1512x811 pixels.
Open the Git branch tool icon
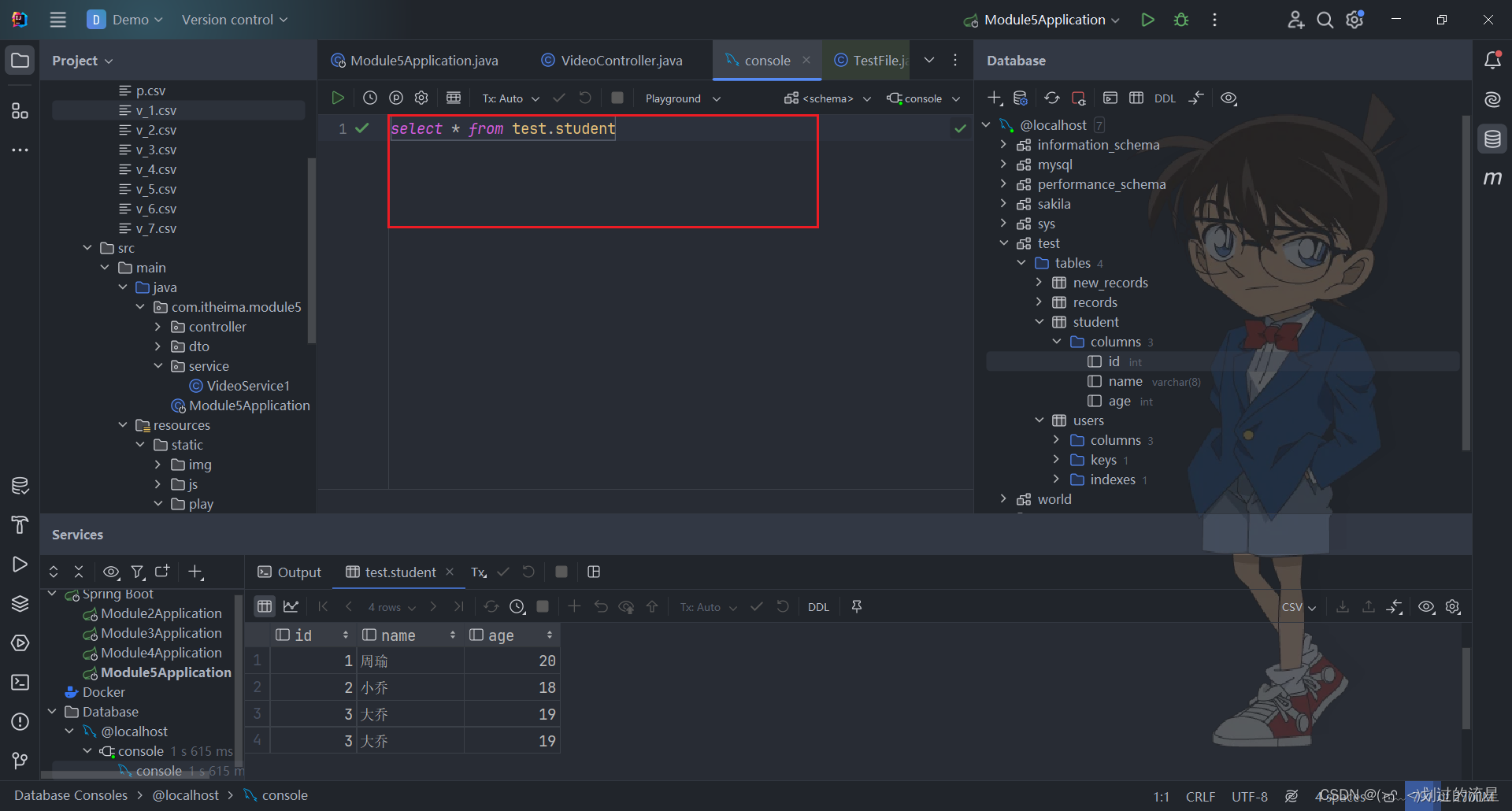[20, 761]
